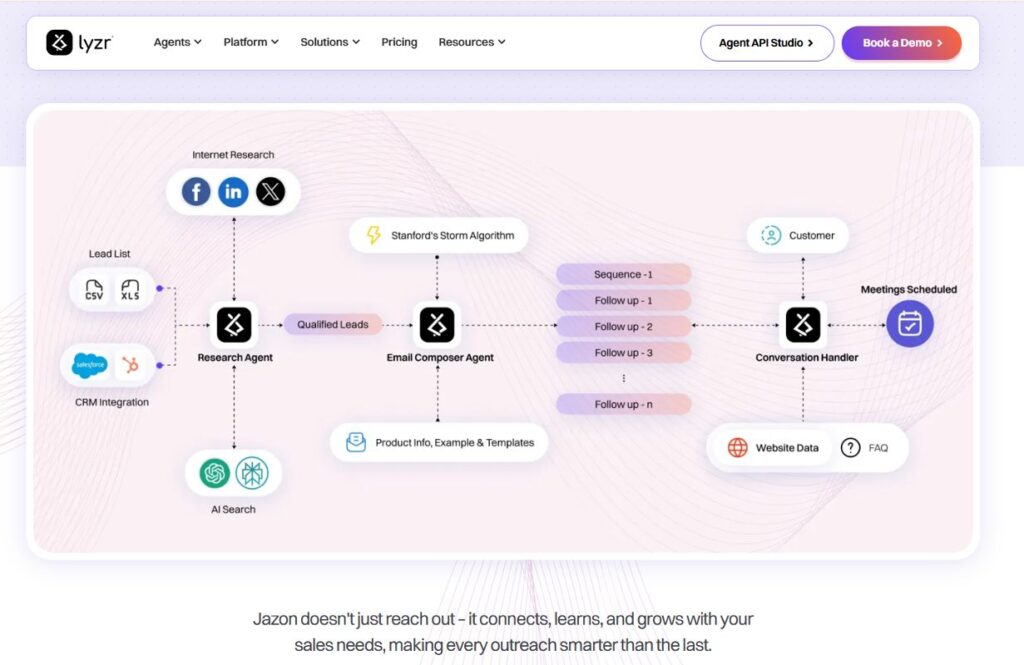
Task: Click the CRM Integration label
Action: tap(112, 402)
